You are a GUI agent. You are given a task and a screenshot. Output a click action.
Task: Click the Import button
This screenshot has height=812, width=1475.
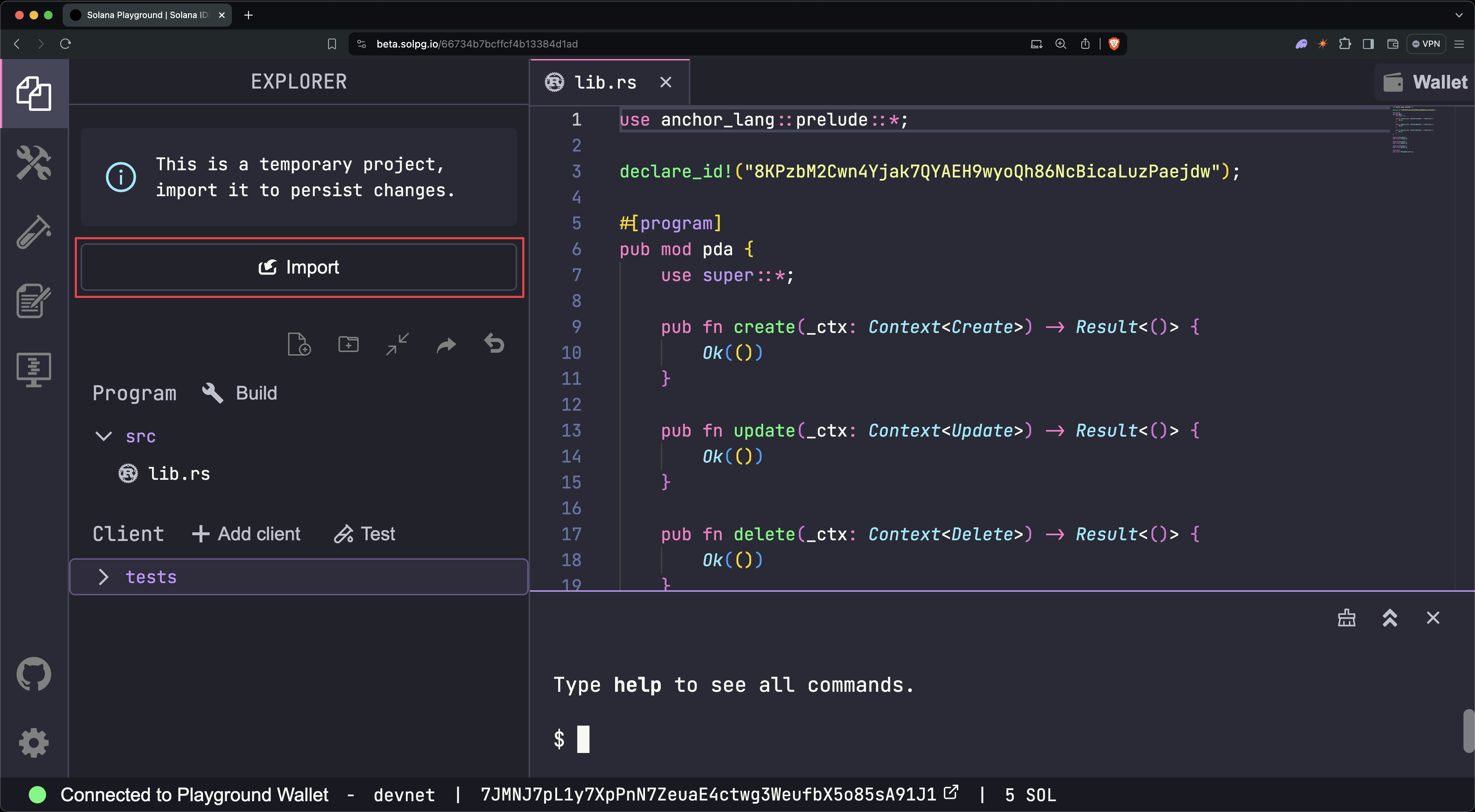(299, 267)
